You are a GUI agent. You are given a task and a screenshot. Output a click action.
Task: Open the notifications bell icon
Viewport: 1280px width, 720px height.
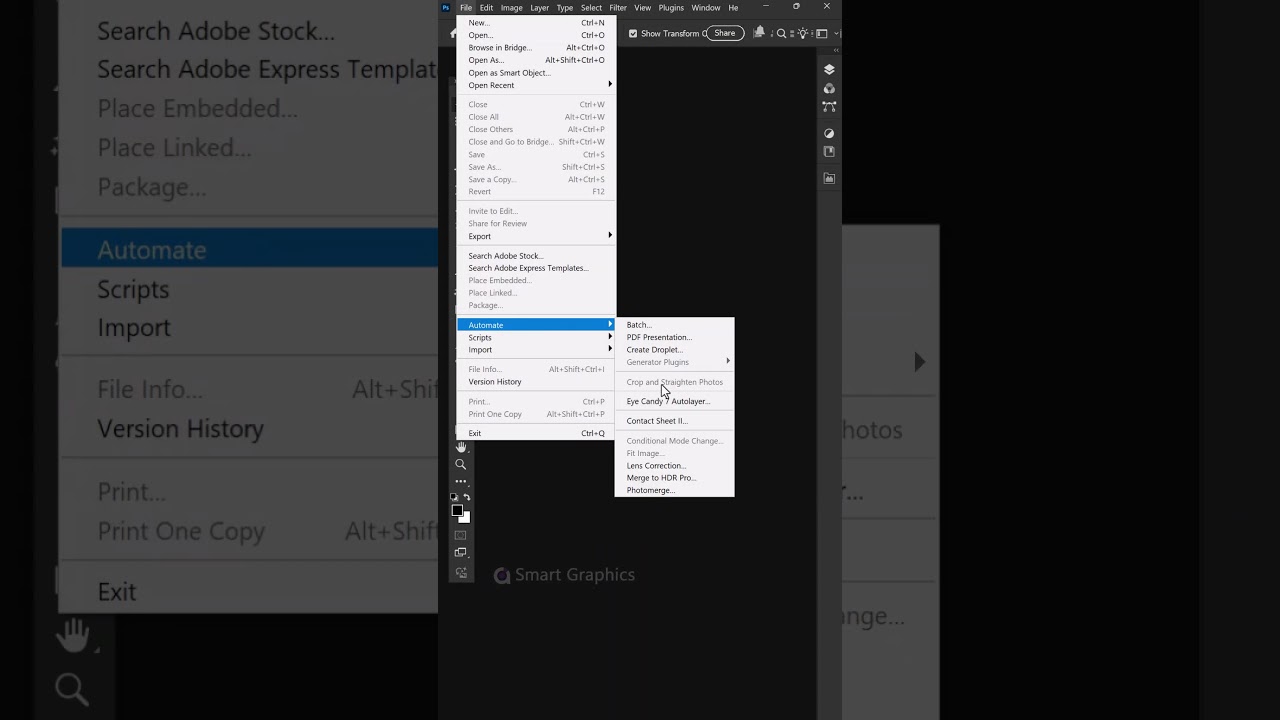pyautogui.click(x=759, y=33)
